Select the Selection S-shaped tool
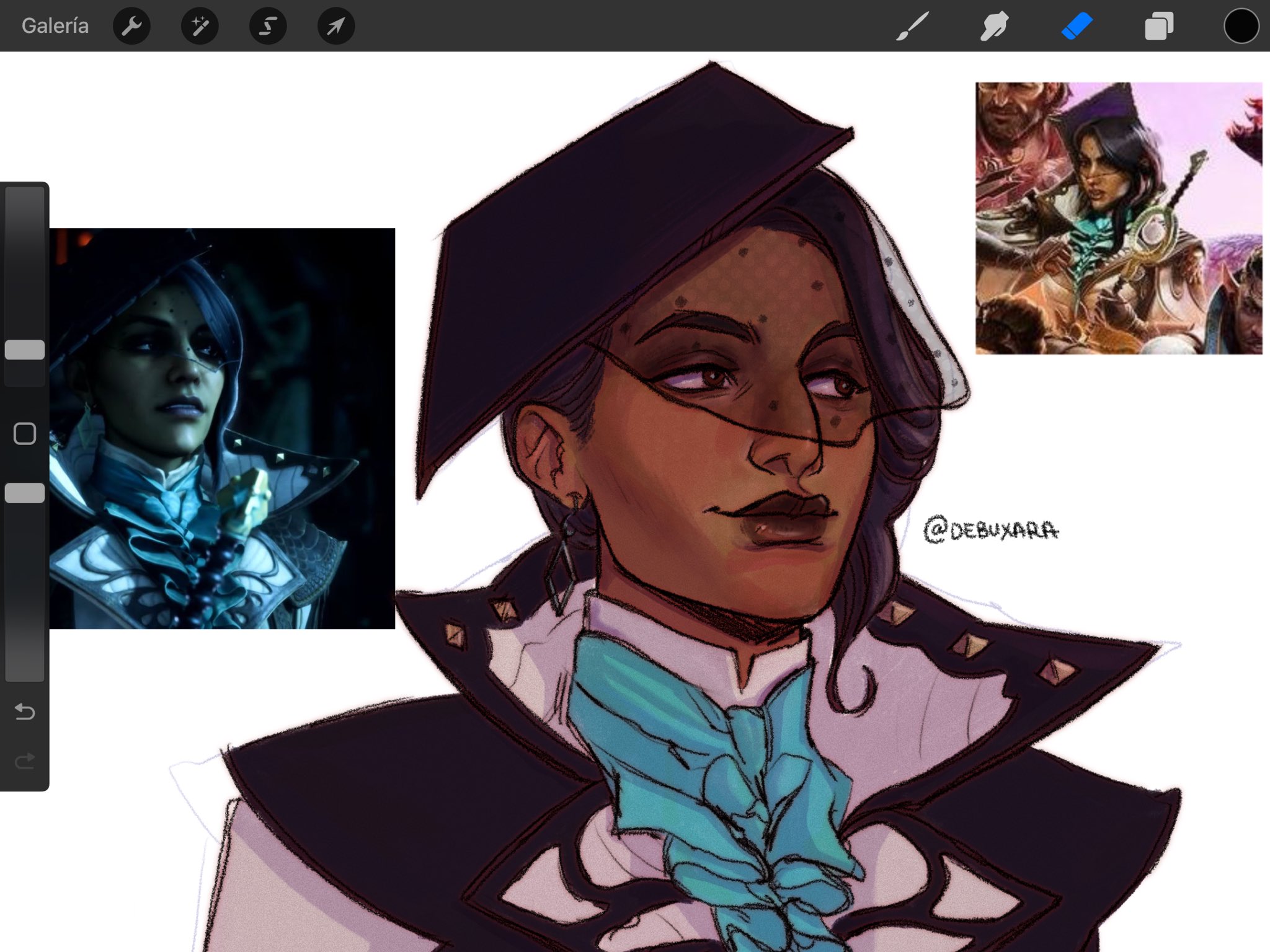 [268, 26]
